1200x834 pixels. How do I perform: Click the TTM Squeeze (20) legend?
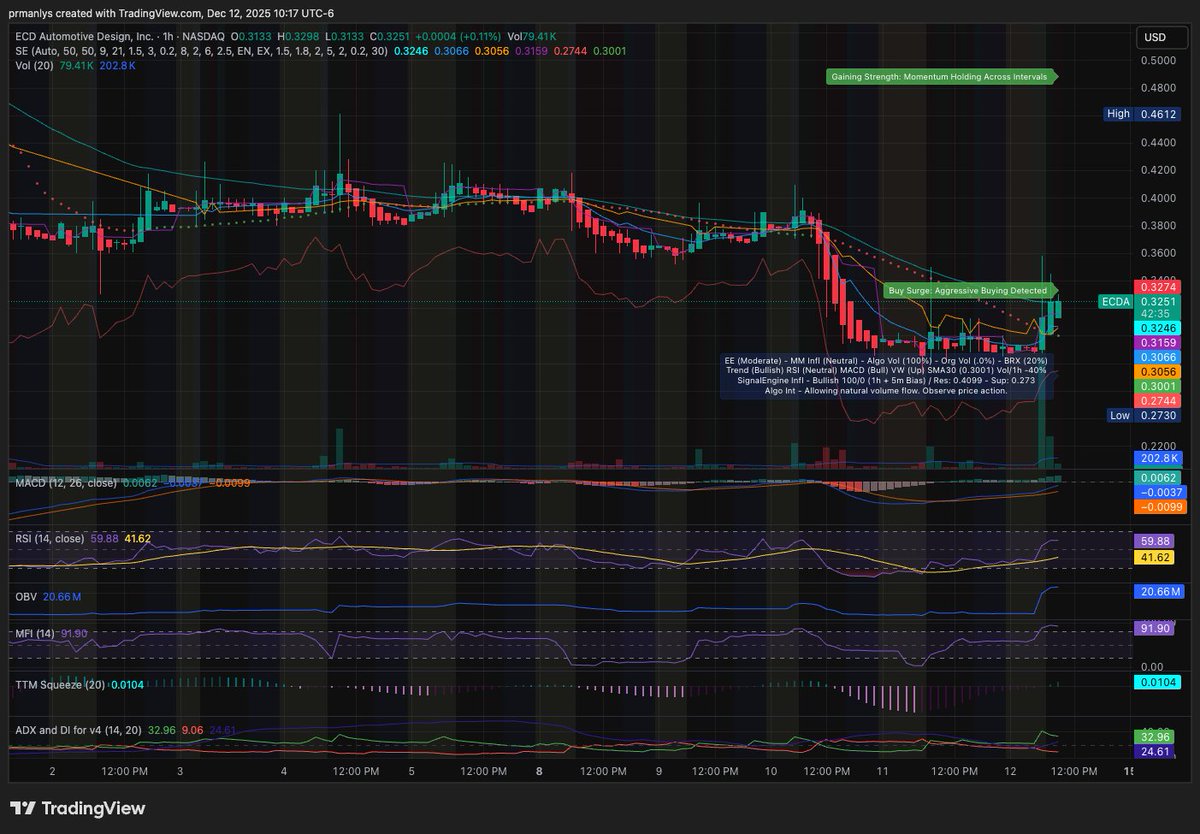58,685
